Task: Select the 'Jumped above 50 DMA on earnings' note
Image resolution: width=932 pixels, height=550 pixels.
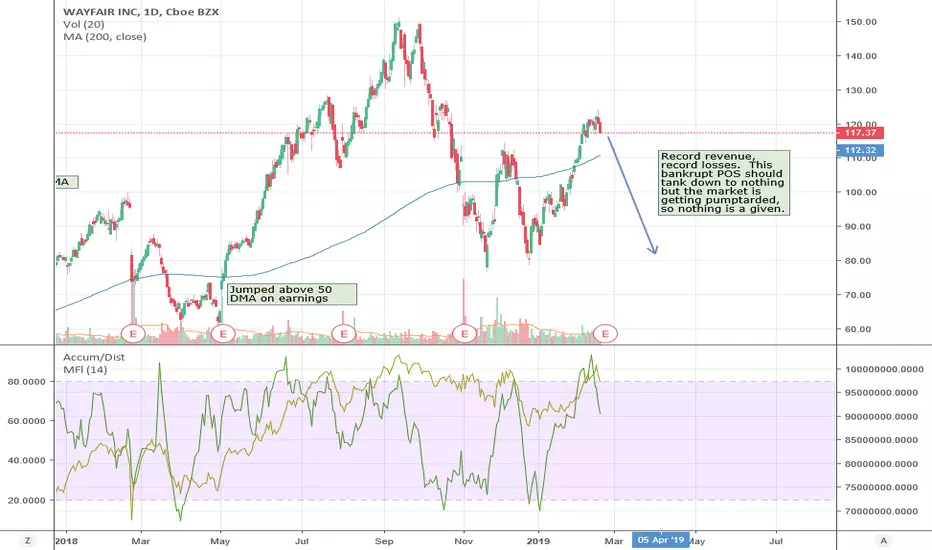Action: (x=292, y=294)
